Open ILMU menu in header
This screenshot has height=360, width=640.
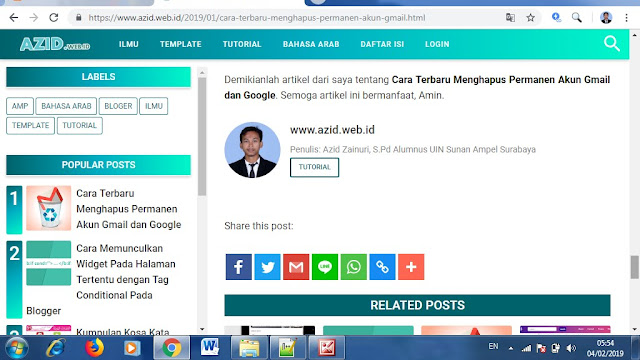click(129, 44)
